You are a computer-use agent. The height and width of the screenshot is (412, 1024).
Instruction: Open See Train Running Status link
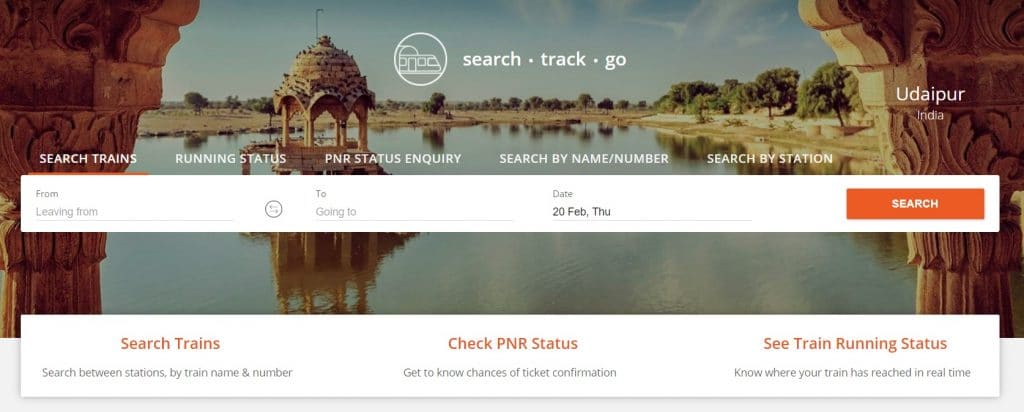(855, 343)
